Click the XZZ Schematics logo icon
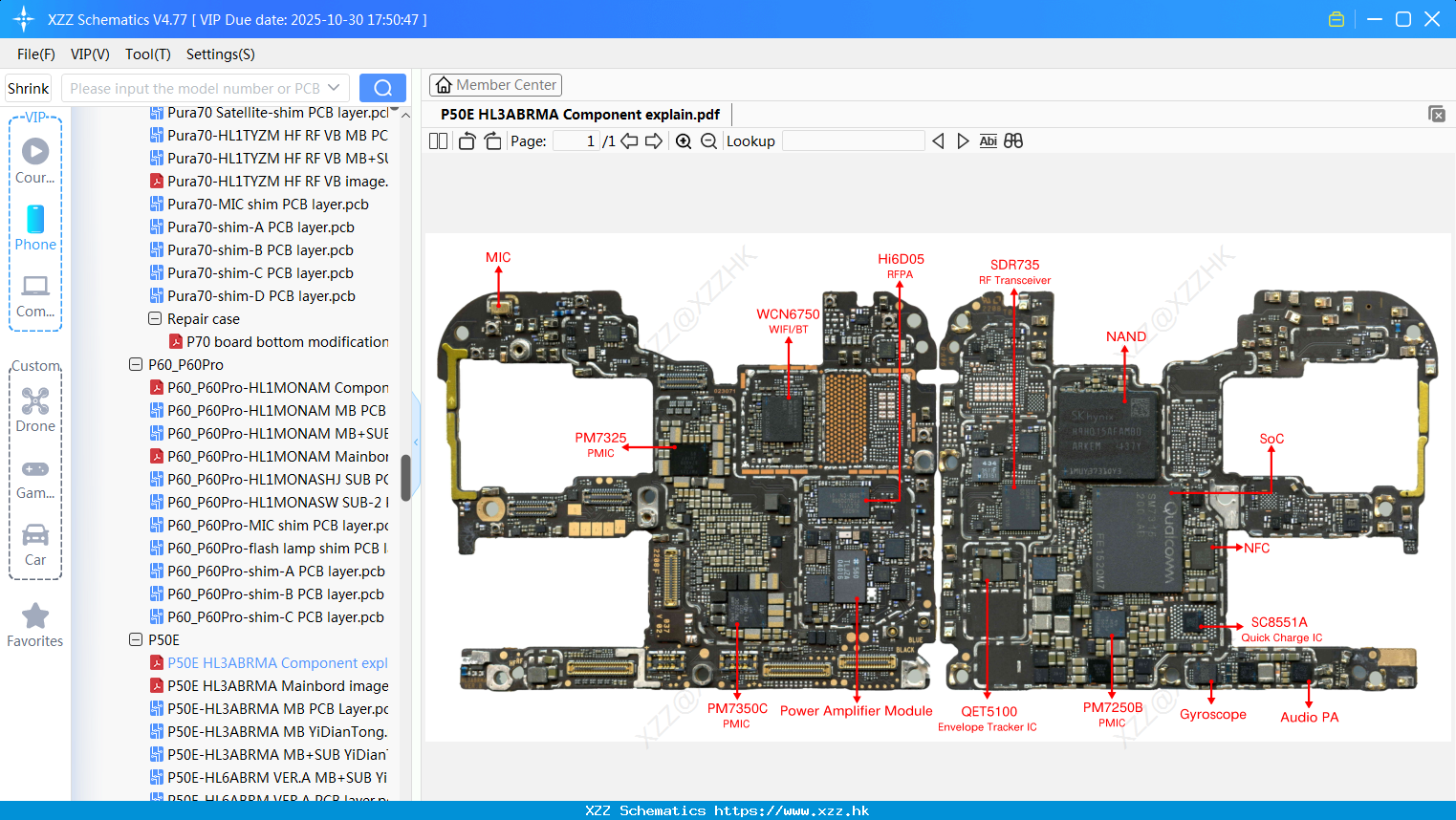 24,19
